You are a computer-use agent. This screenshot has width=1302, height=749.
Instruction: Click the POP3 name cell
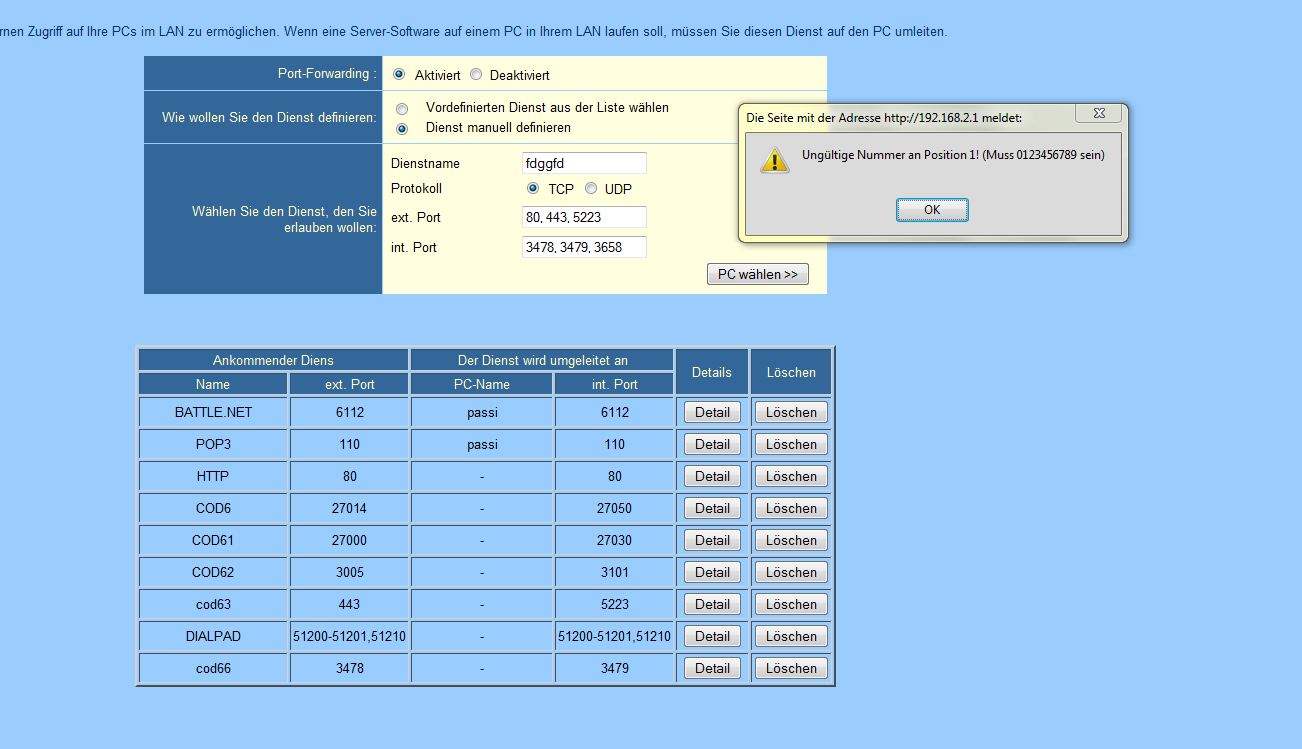pos(213,444)
